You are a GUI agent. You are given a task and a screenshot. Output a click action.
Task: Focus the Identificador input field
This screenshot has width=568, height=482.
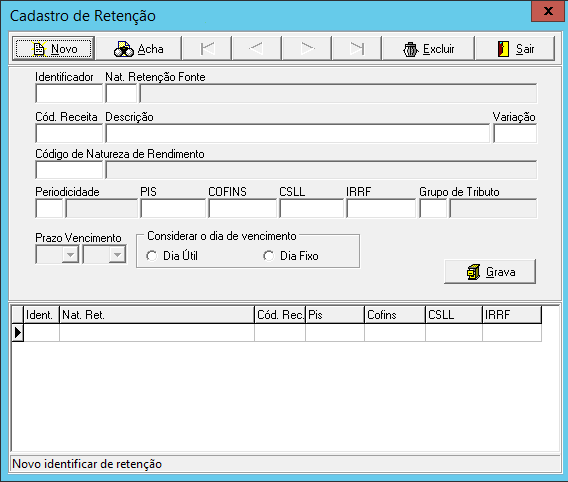69,93
